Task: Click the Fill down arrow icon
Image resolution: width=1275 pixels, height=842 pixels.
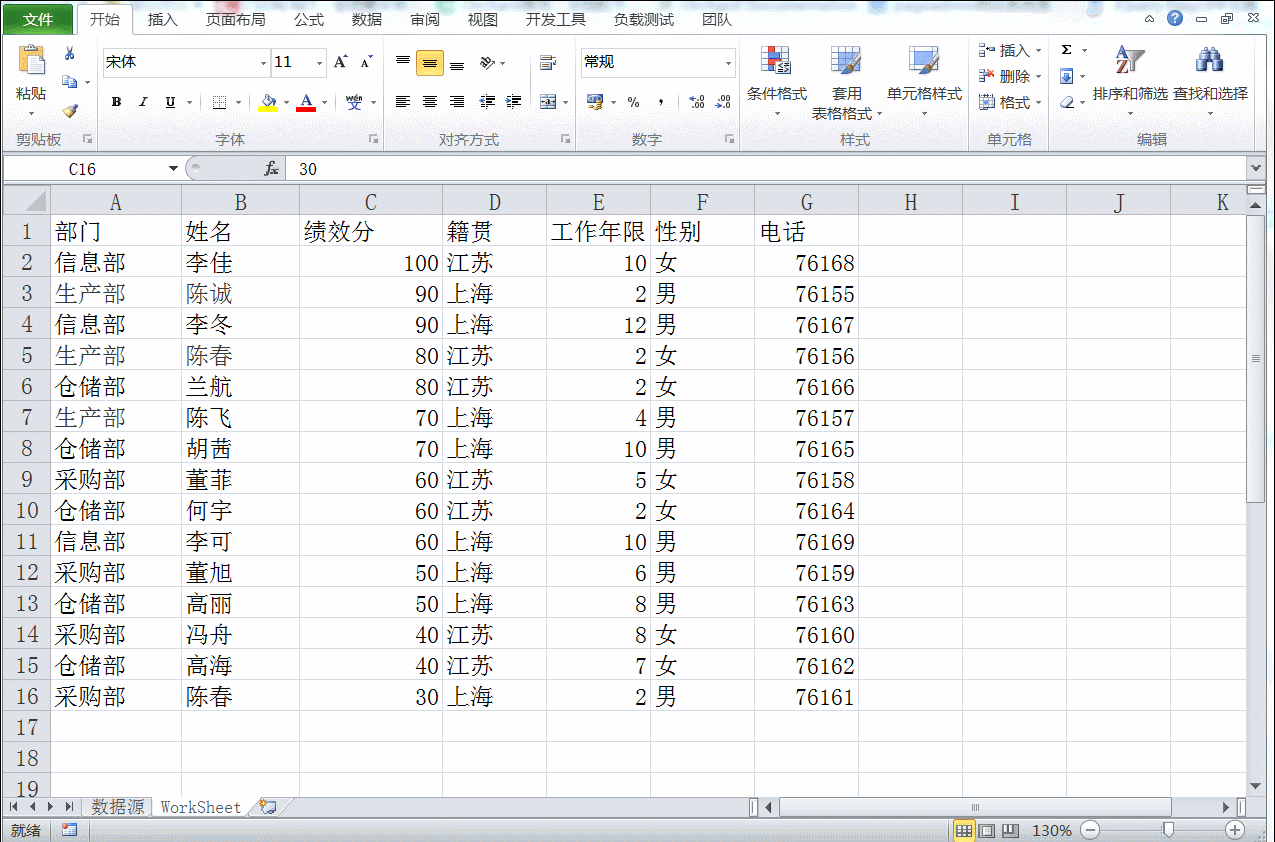Action: pos(1067,76)
